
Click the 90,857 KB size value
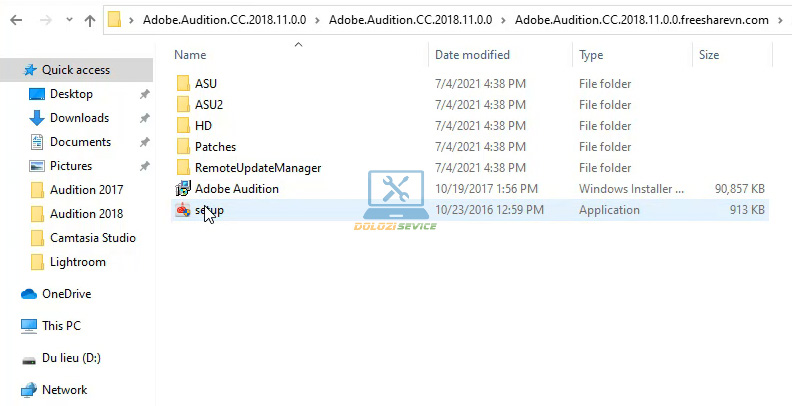[739, 188]
